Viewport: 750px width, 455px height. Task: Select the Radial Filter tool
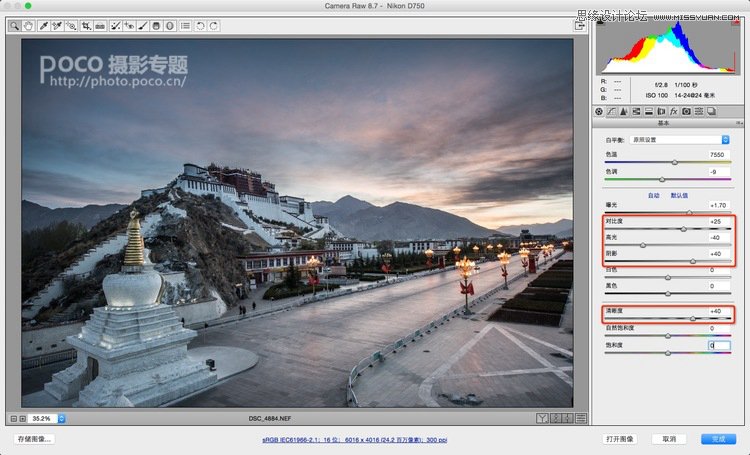point(170,26)
